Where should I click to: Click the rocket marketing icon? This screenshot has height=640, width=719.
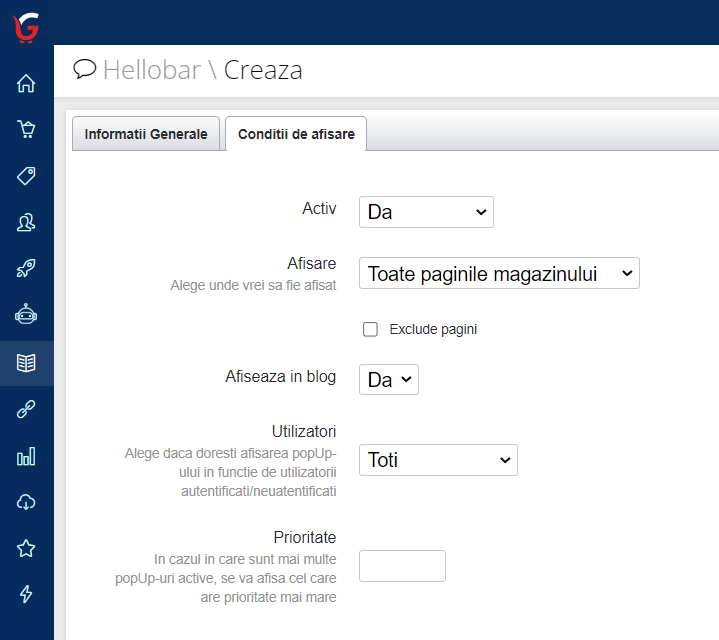click(x=26, y=269)
